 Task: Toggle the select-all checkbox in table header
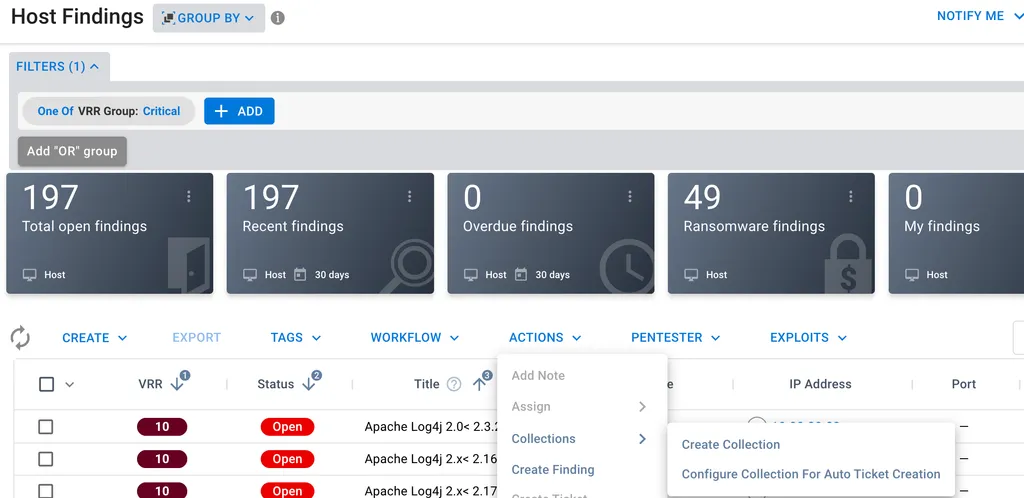[46, 384]
